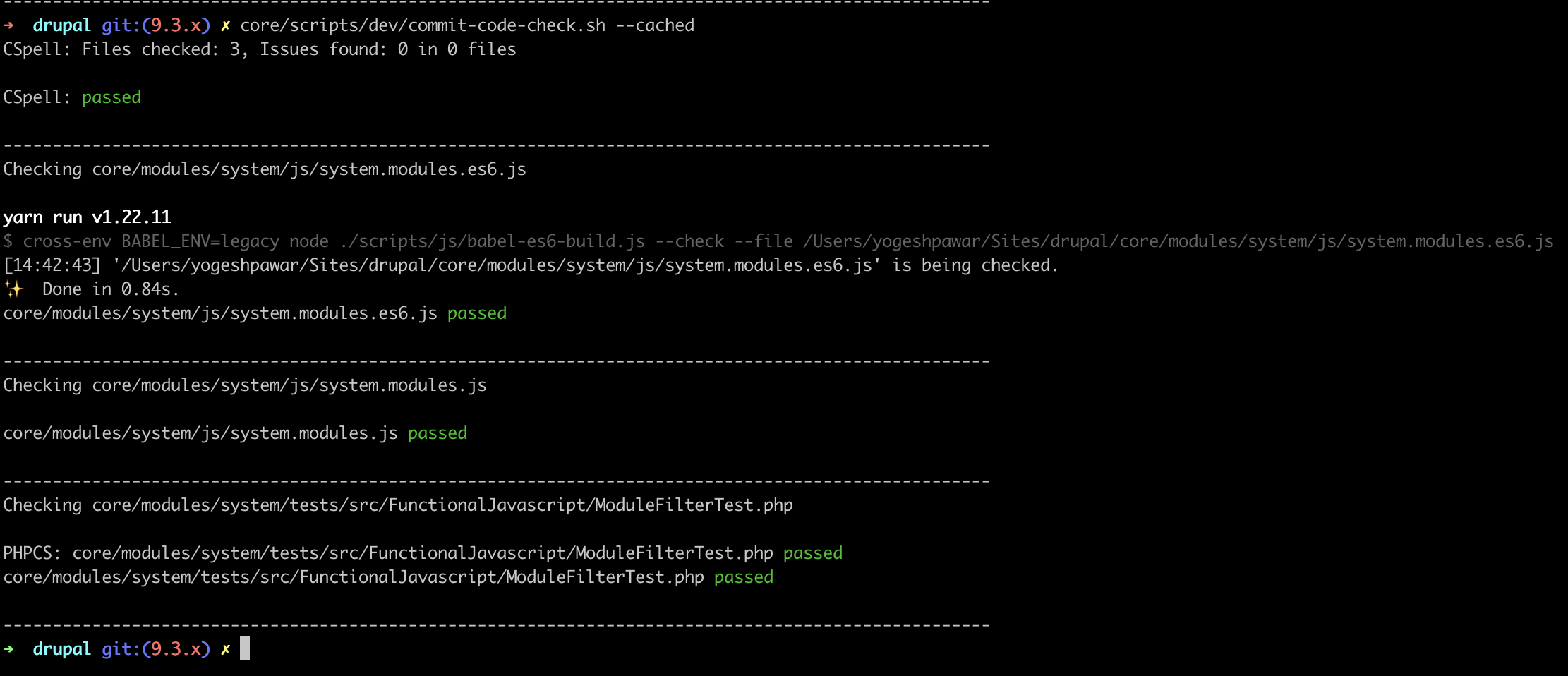Click the sparkles emoji before Done
The width and height of the screenshot is (1568, 676).
coord(13,289)
